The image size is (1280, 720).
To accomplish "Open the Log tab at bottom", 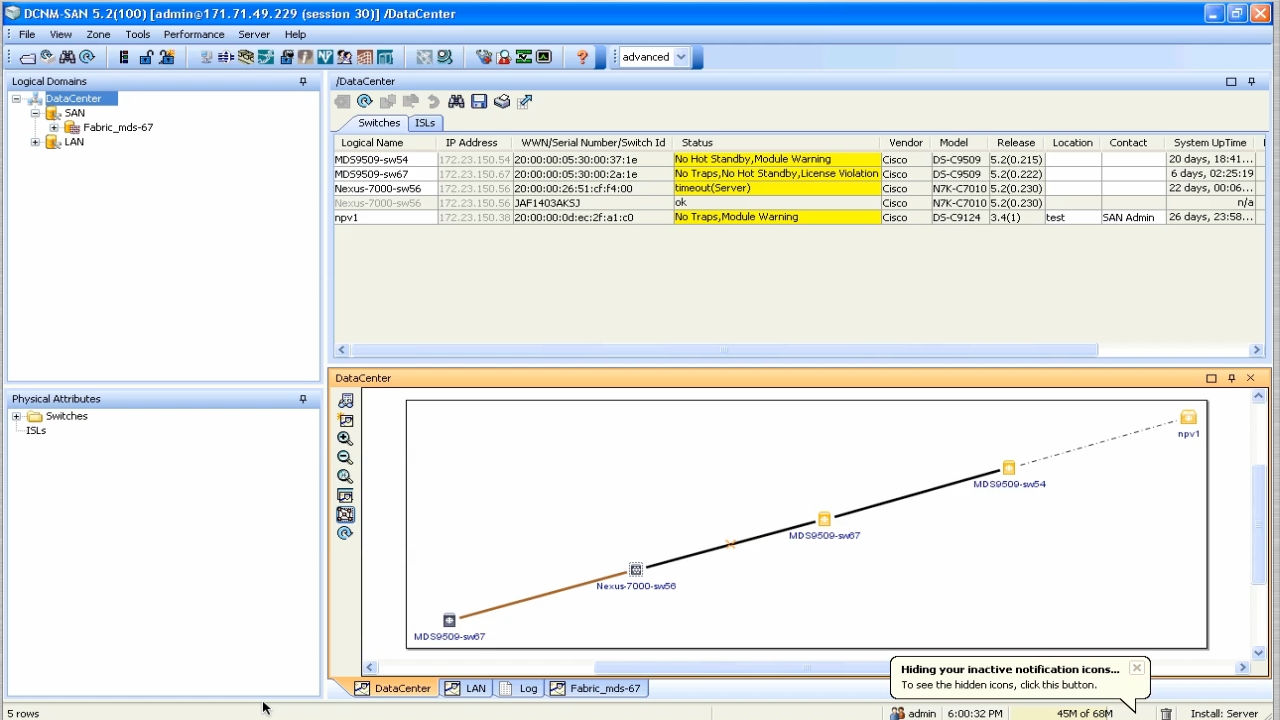I will (519, 688).
